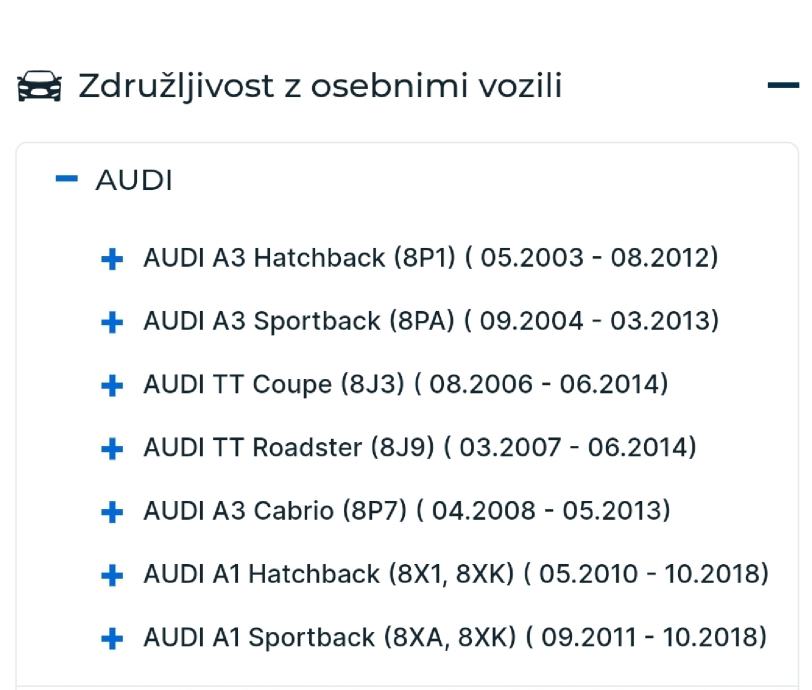Click the date range 05.2003 - 08.2012
The image size is (812, 690).
(594, 258)
